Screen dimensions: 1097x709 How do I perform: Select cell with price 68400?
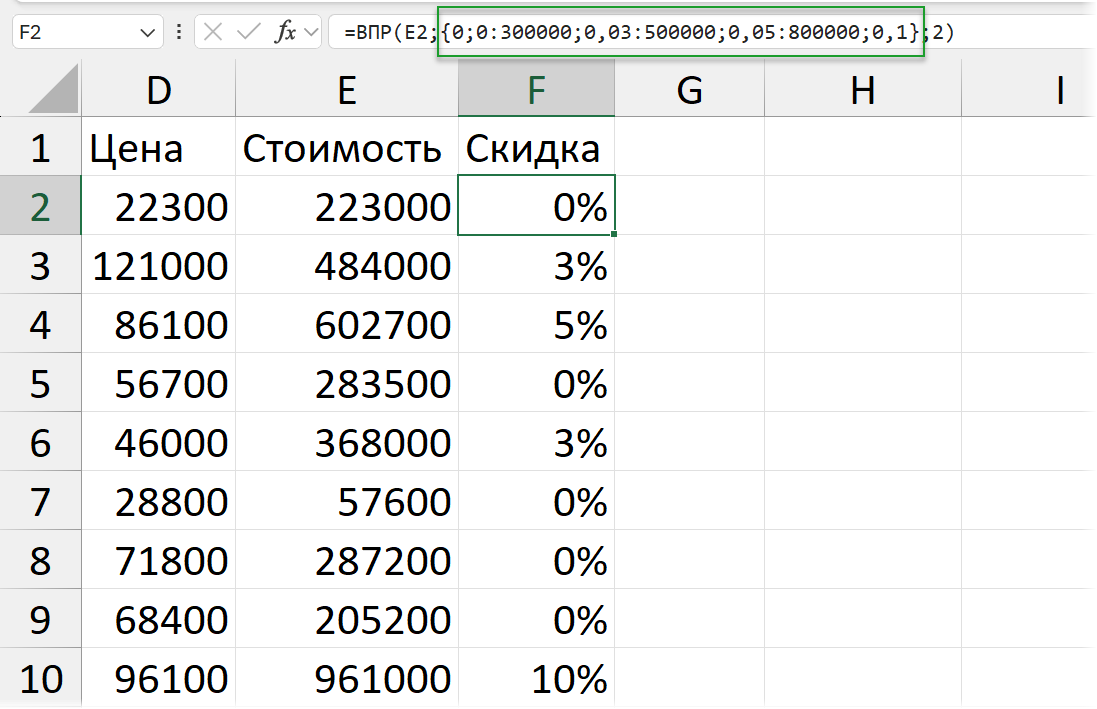point(159,619)
